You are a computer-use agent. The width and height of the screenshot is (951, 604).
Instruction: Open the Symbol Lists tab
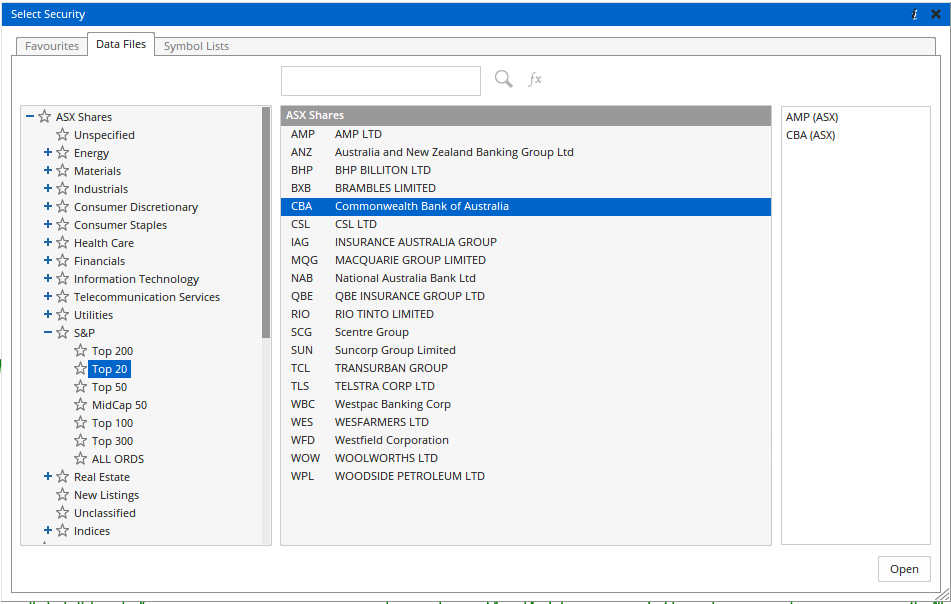[x=196, y=46]
